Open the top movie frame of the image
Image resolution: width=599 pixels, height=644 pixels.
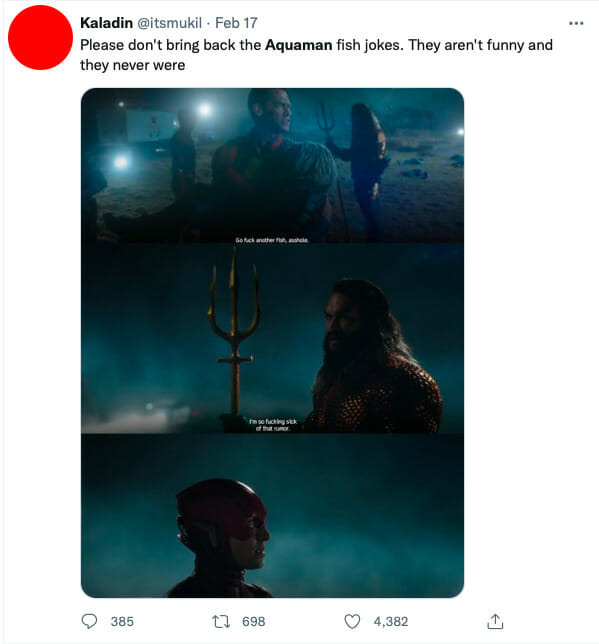(x=272, y=166)
